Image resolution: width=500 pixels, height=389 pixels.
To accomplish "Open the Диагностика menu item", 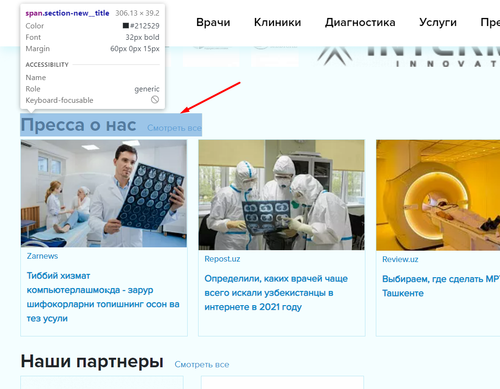I will (360, 22).
